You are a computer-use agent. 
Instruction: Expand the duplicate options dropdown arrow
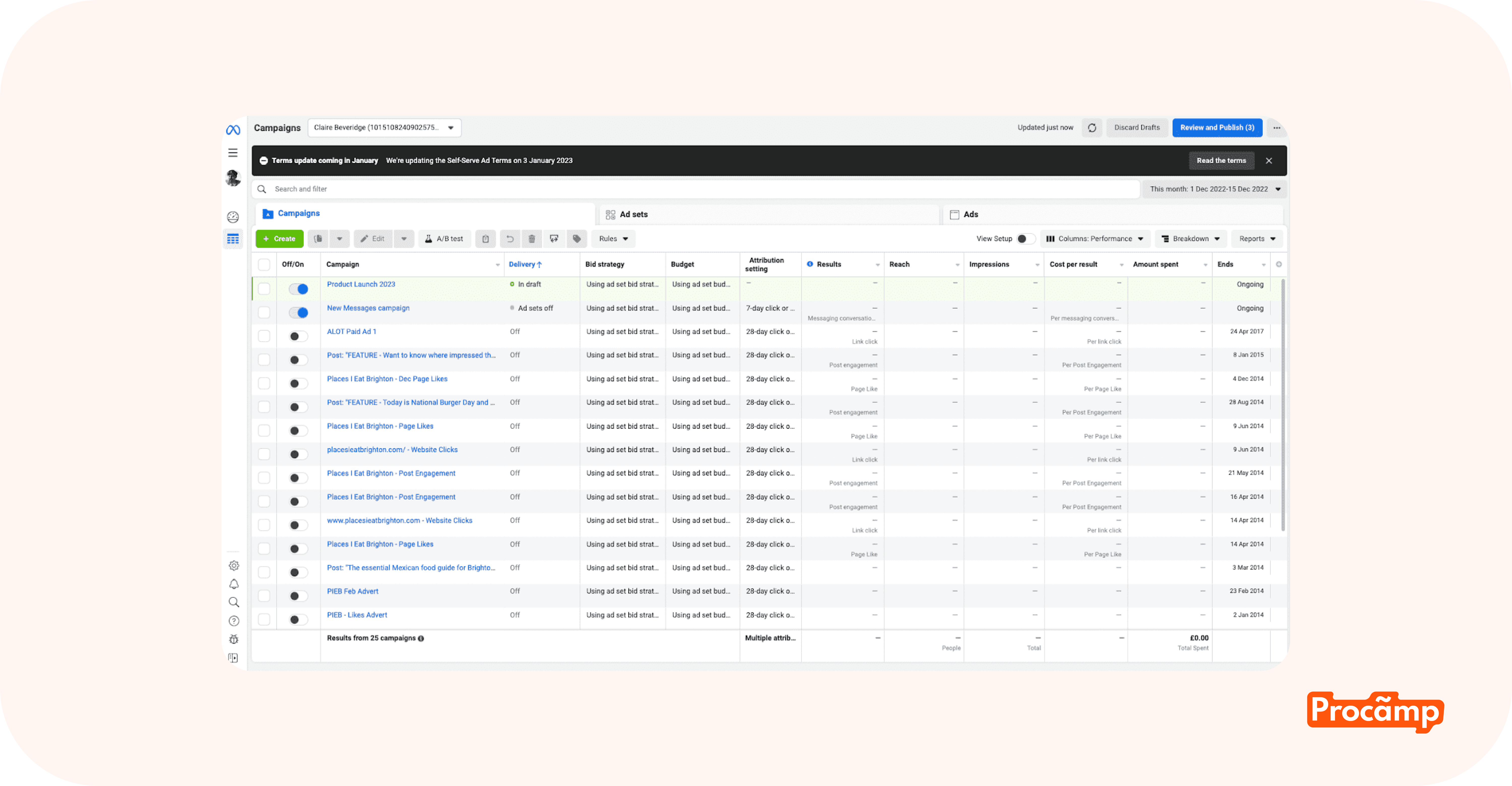point(339,239)
